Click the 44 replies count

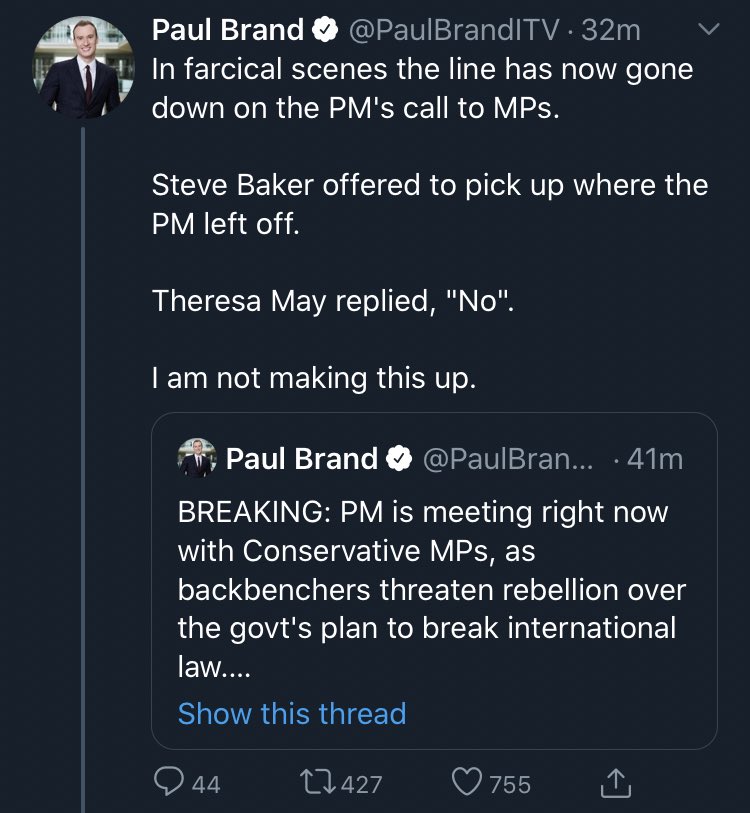pyautogui.click(x=206, y=785)
